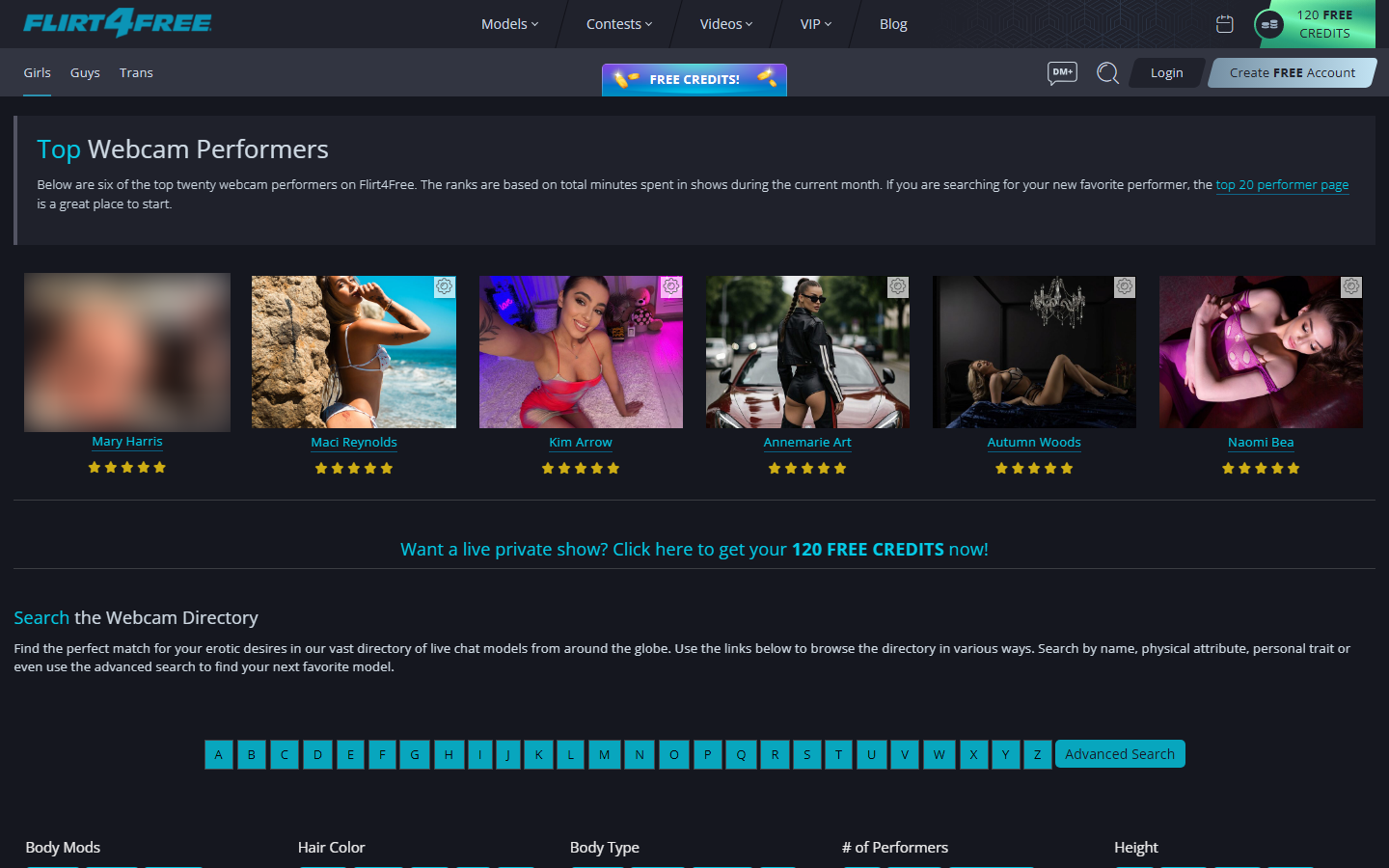The width and height of the screenshot is (1389, 868).
Task: Click the Login button
Action: pos(1166,72)
